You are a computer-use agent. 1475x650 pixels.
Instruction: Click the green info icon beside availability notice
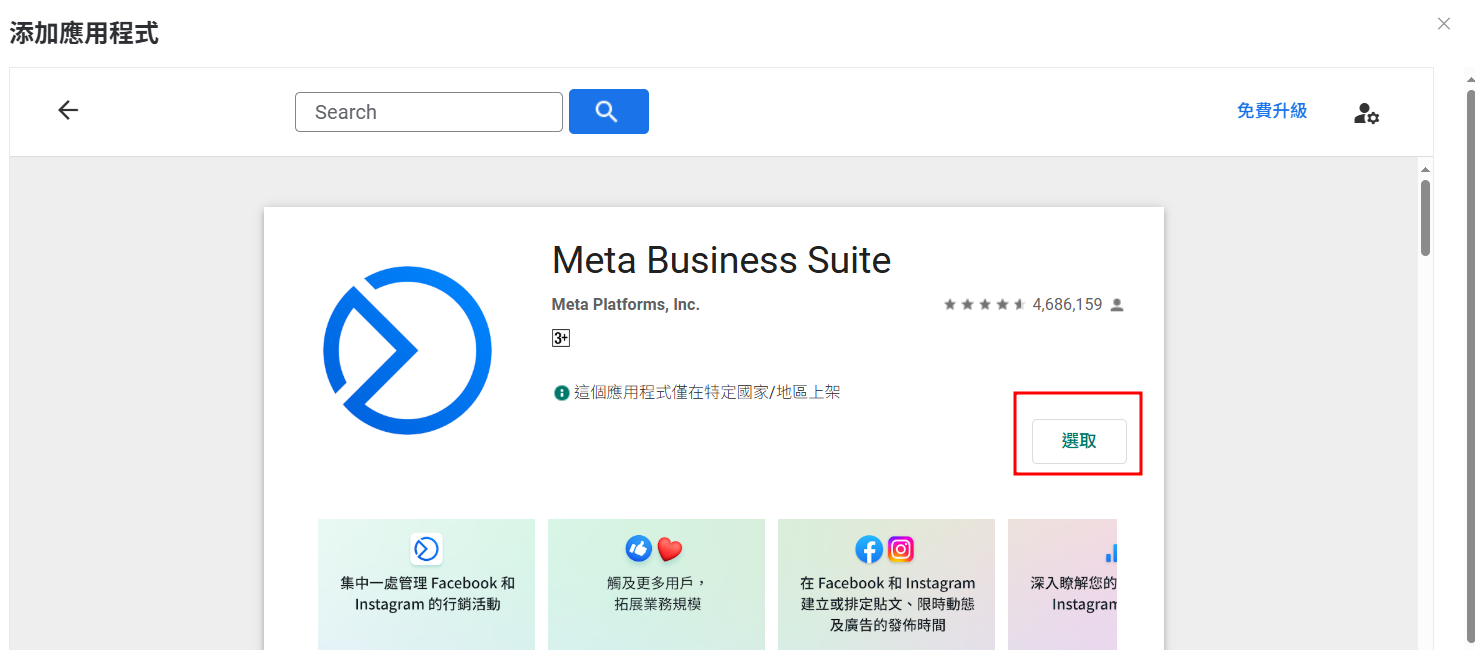point(562,393)
